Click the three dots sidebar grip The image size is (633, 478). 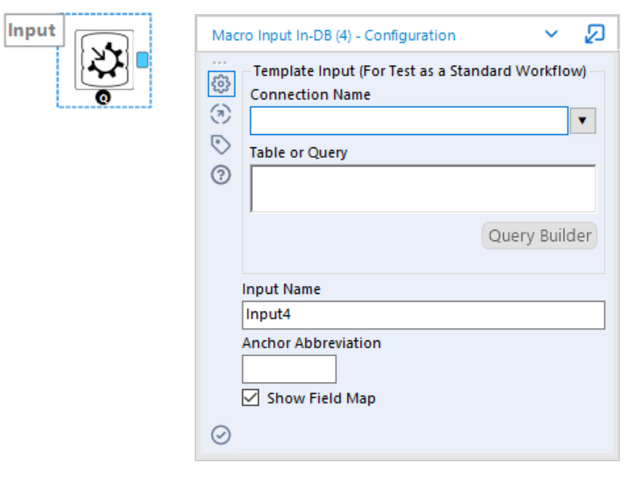click(221, 62)
